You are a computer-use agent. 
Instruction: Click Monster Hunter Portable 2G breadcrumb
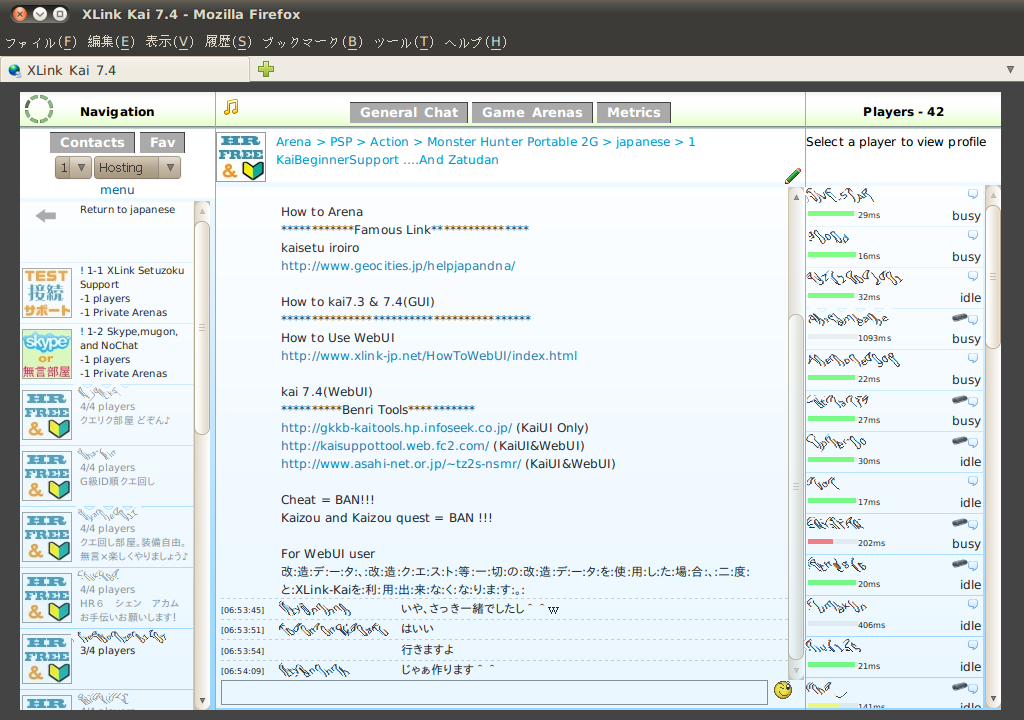point(513,142)
